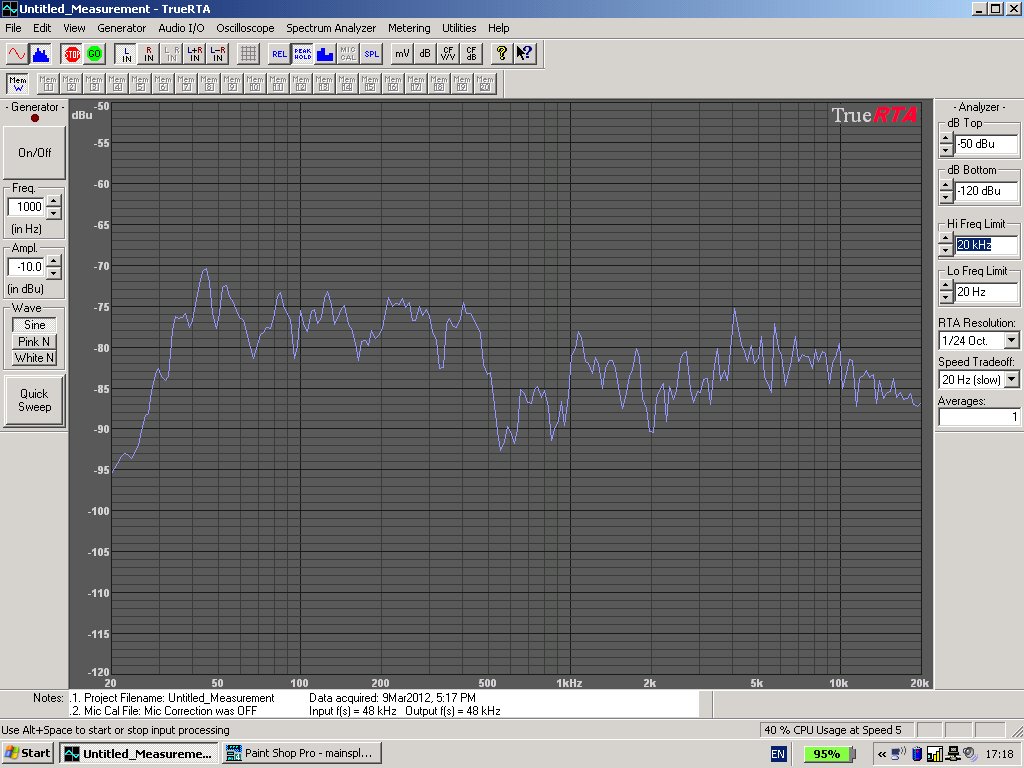This screenshot has height=768, width=1024.
Task: Click the Mem 20 memory slot icon
Action: coord(485,84)
